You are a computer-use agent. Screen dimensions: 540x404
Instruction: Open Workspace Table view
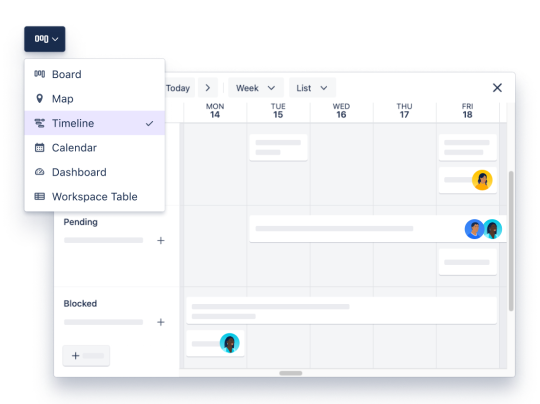pyautogui.click(x=94, y=197)
